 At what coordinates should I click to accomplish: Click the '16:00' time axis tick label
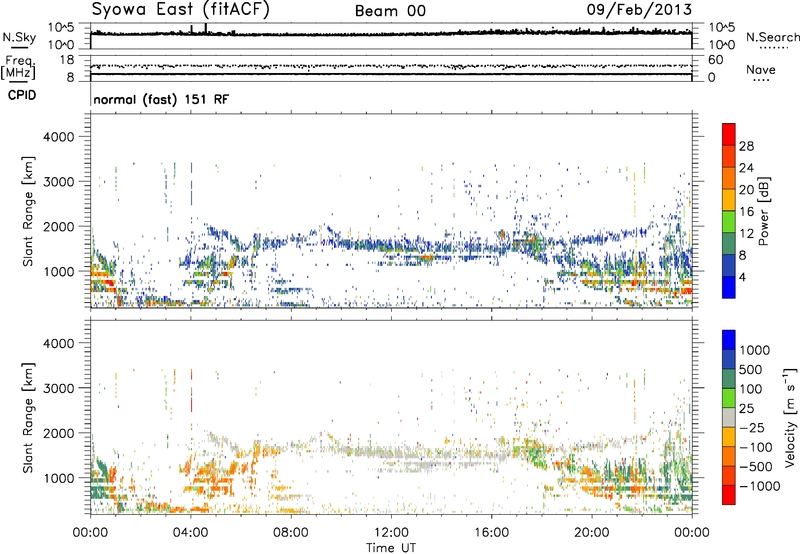(x=491, y=533)
